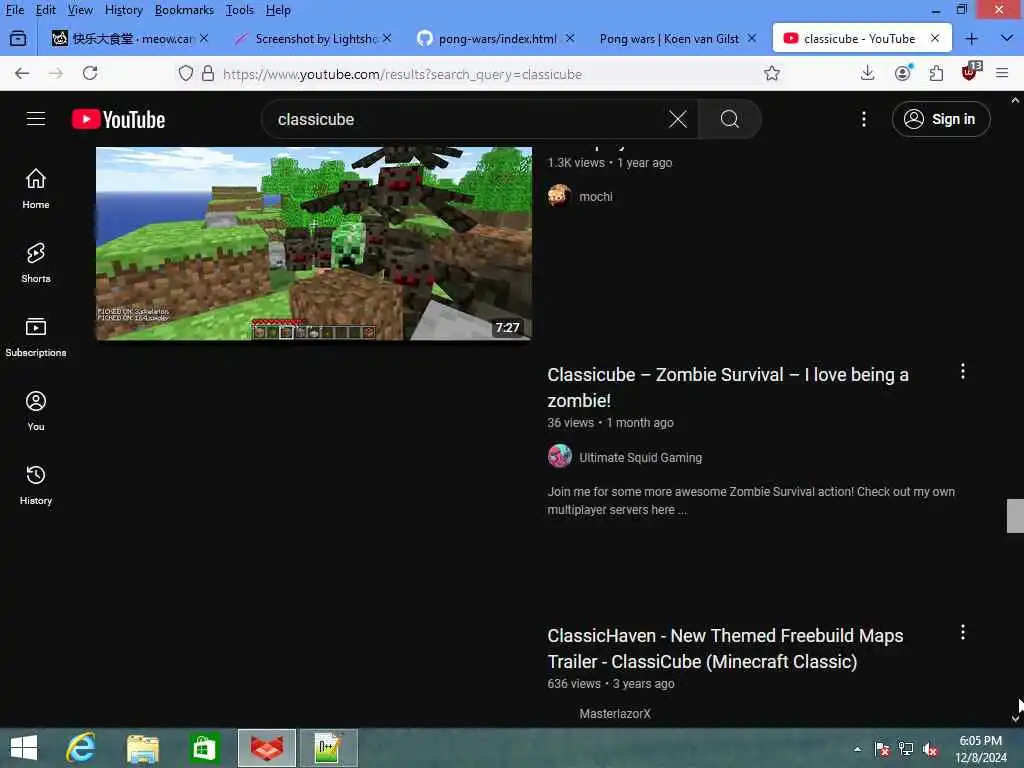Click Ultimate Squid Gaming avatar
Screen dimensions: 1024x768
click(560, 456)
